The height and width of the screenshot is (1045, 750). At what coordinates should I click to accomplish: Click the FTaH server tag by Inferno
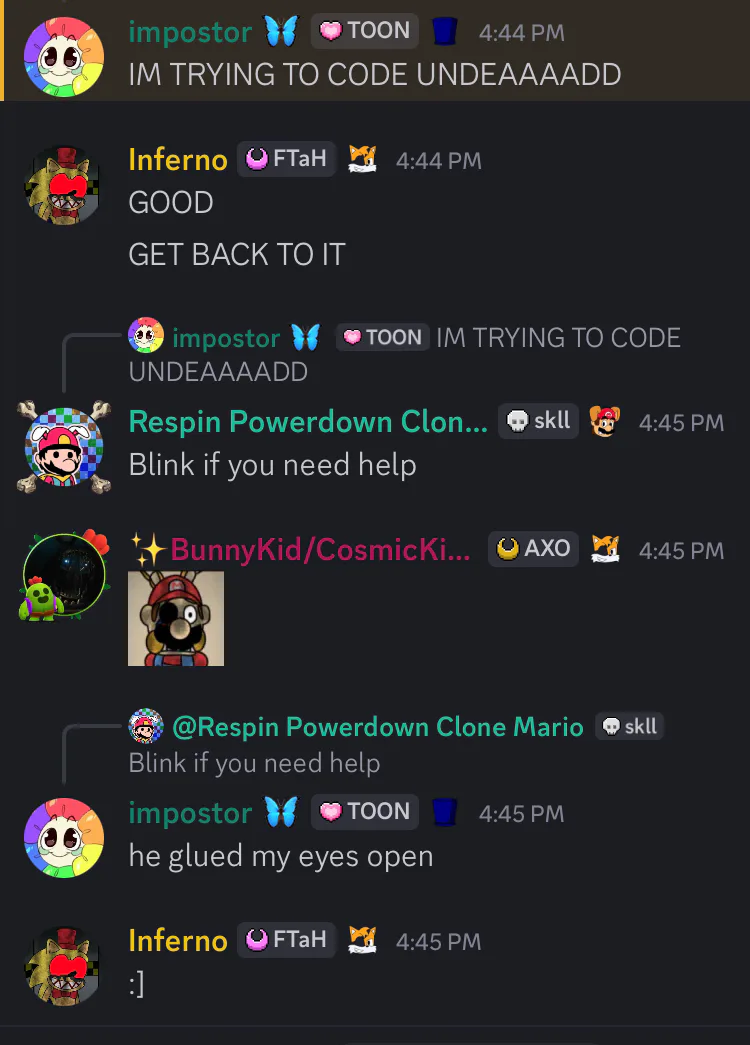pyautogui.click(x=287, y=159)
